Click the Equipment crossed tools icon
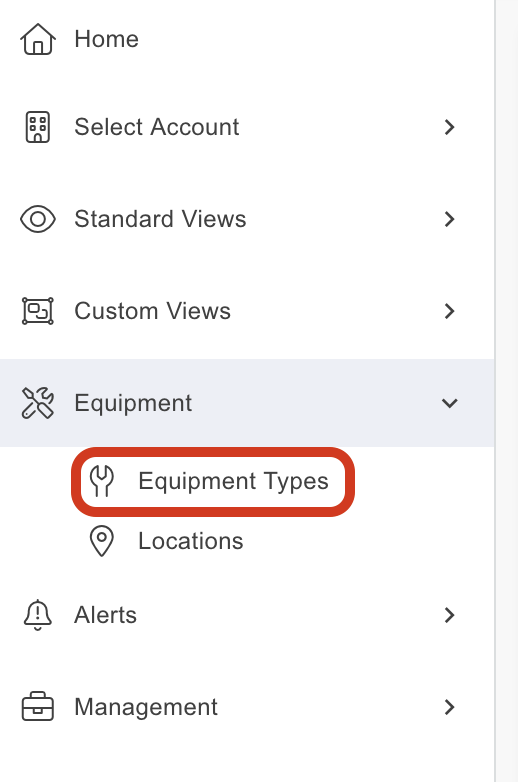The width and height of the screenshot is (518, 782). click(38, 403)
